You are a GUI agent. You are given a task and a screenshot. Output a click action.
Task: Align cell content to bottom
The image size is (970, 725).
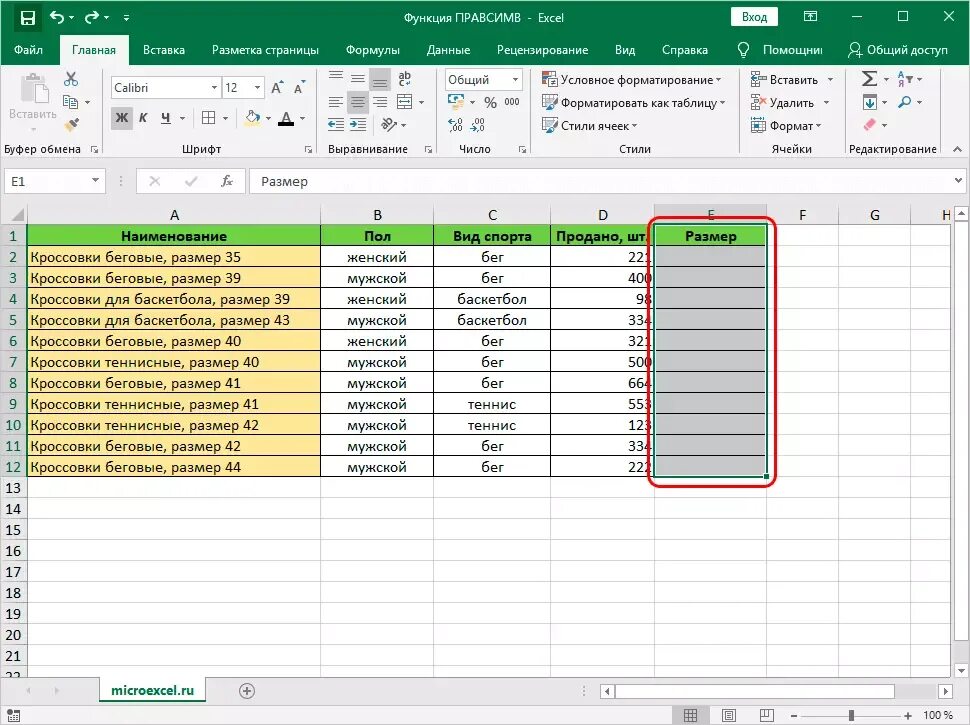[380, 79]
